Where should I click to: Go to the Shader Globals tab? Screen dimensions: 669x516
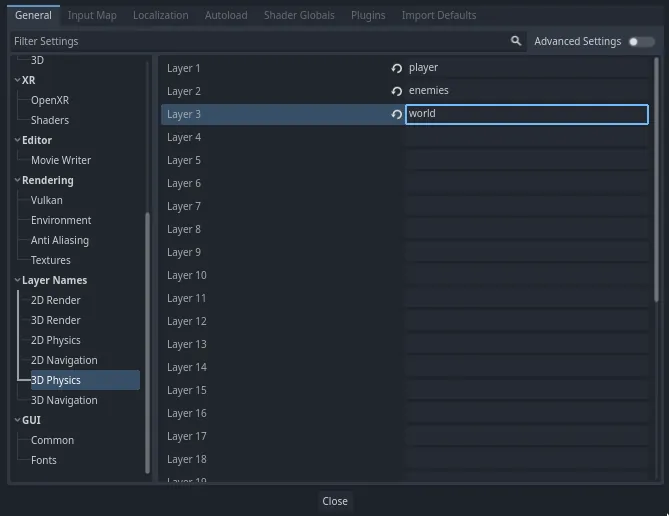[x=299, y=15]
